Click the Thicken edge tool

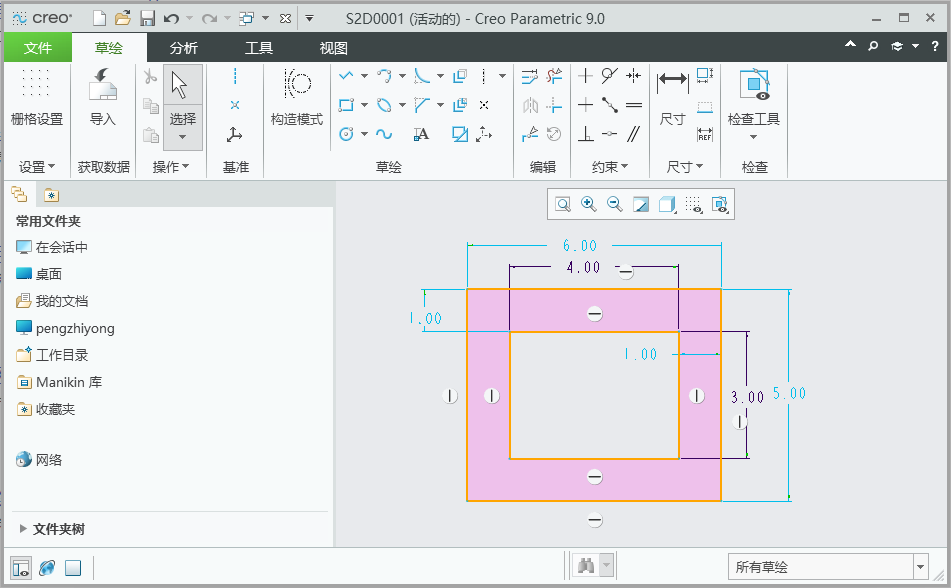(460, 105)
